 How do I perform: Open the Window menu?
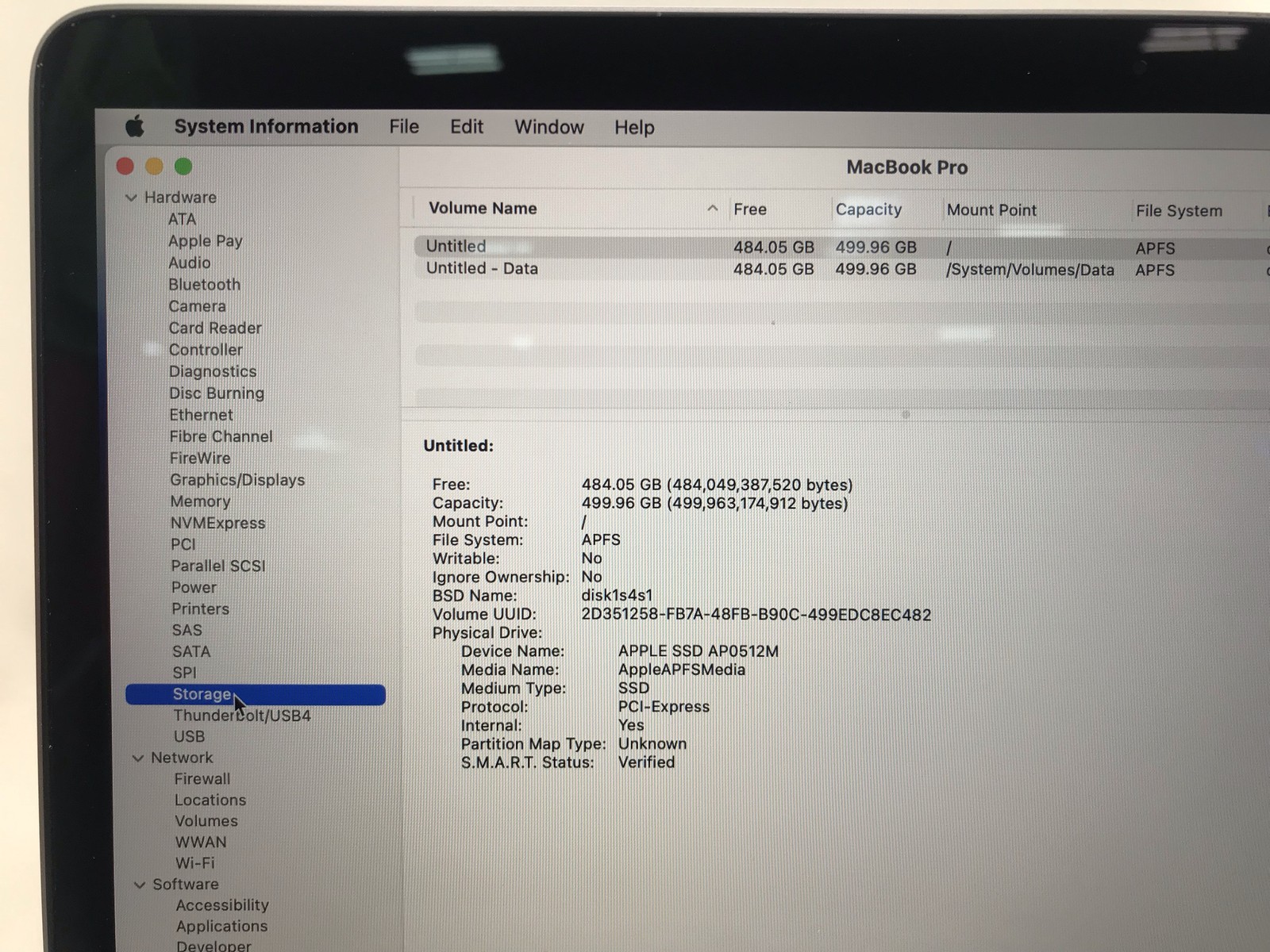click(x=549, y=127)
